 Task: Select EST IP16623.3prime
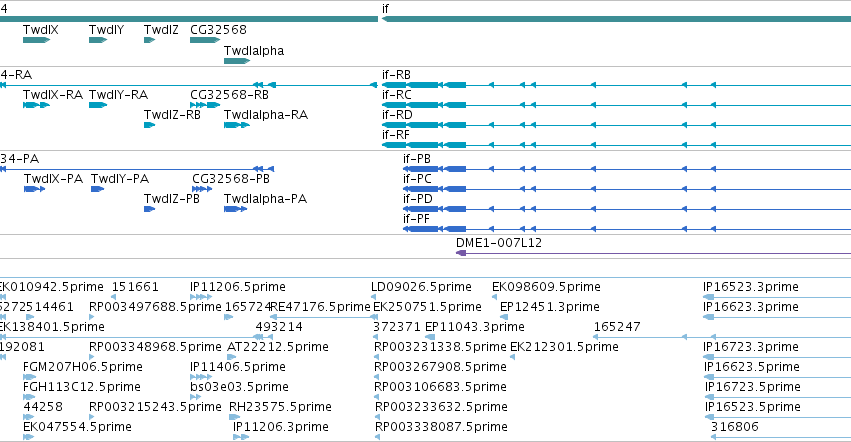click(777, 317)
